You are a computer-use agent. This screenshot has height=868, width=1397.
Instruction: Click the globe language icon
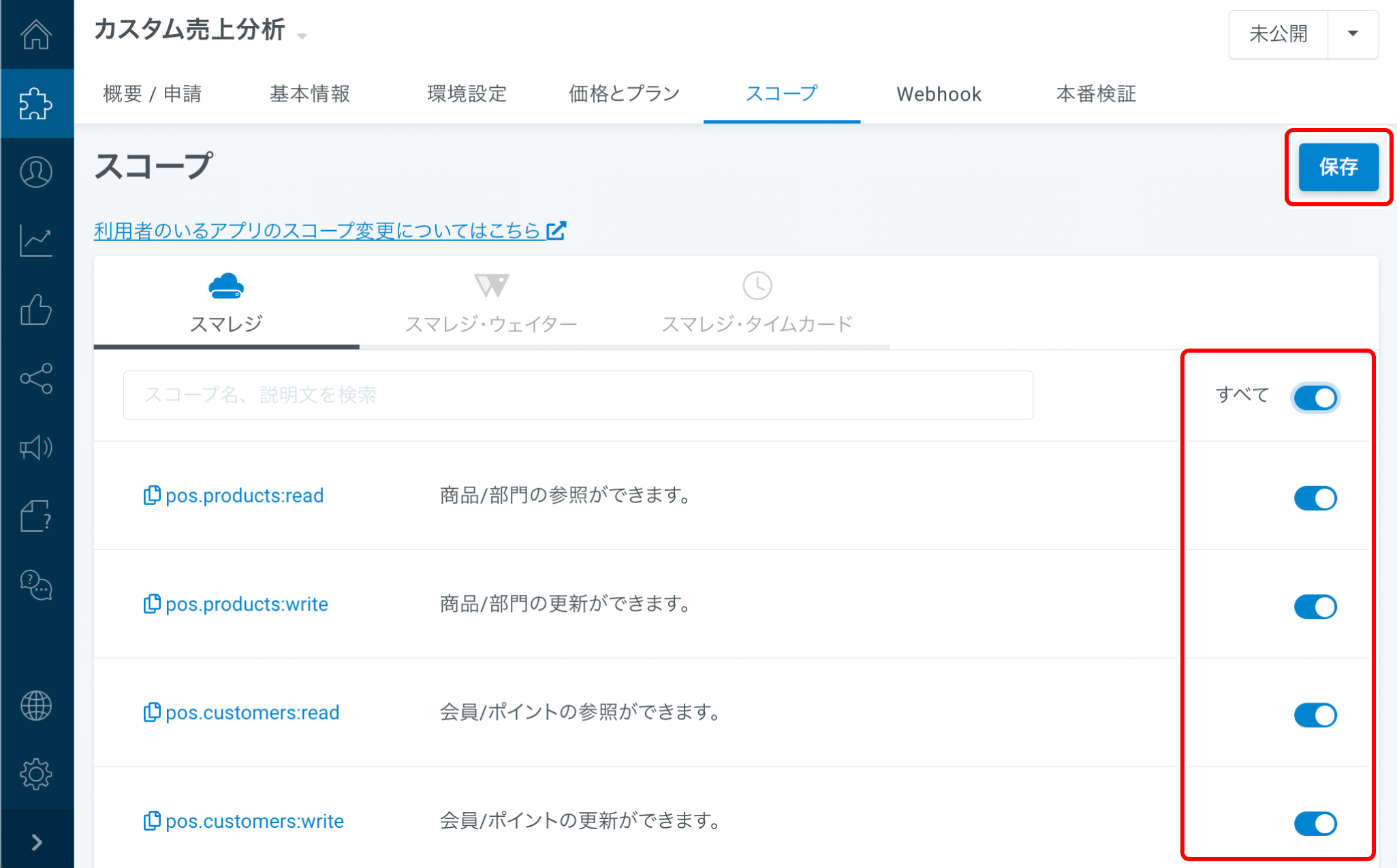tap(36, 705)
